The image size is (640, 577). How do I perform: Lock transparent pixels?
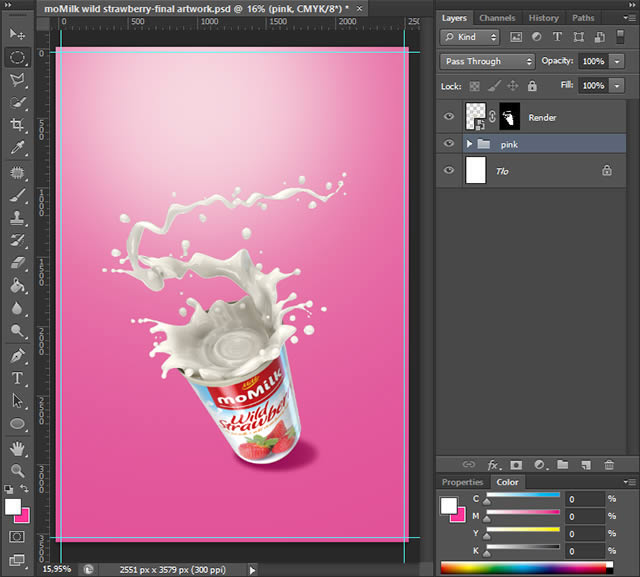click(x=474, y=86)
